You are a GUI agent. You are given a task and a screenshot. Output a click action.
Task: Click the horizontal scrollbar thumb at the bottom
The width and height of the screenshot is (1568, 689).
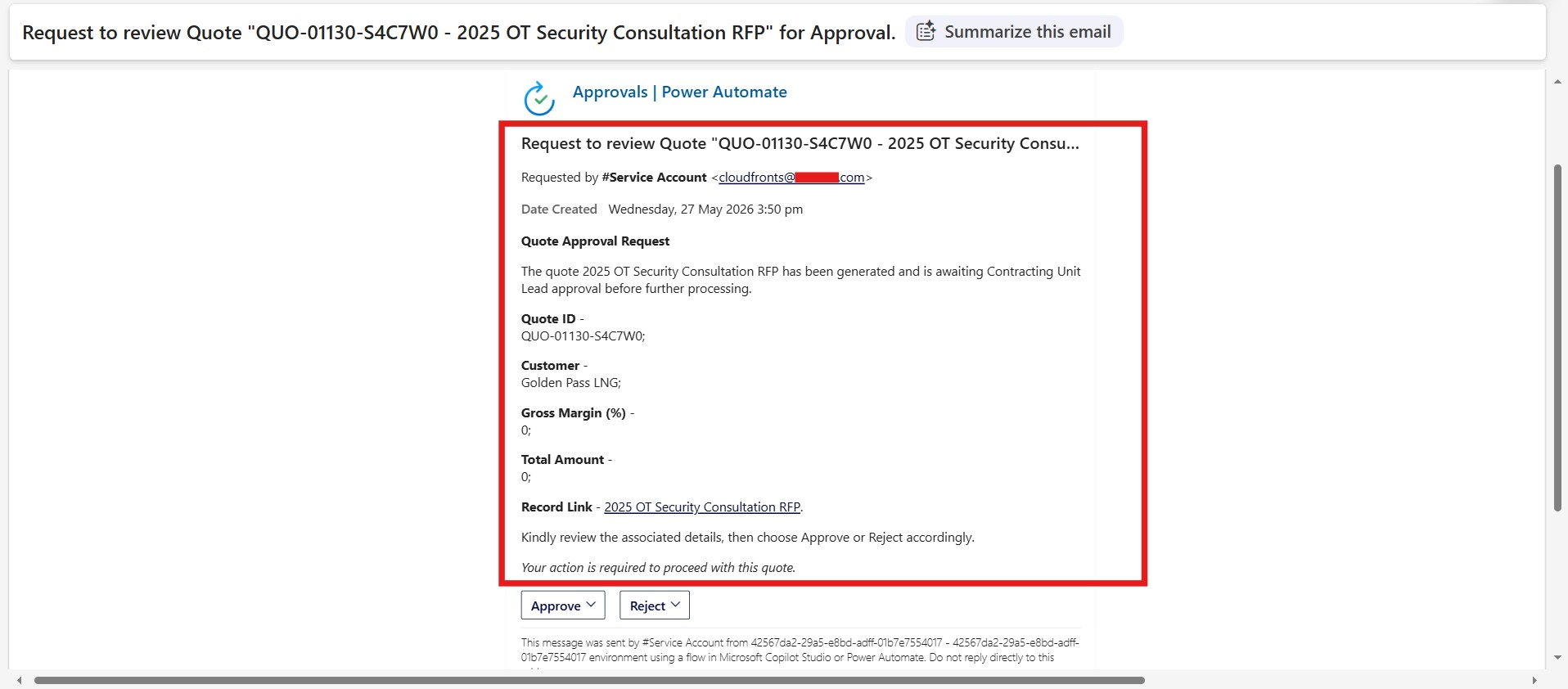point(589,680)
